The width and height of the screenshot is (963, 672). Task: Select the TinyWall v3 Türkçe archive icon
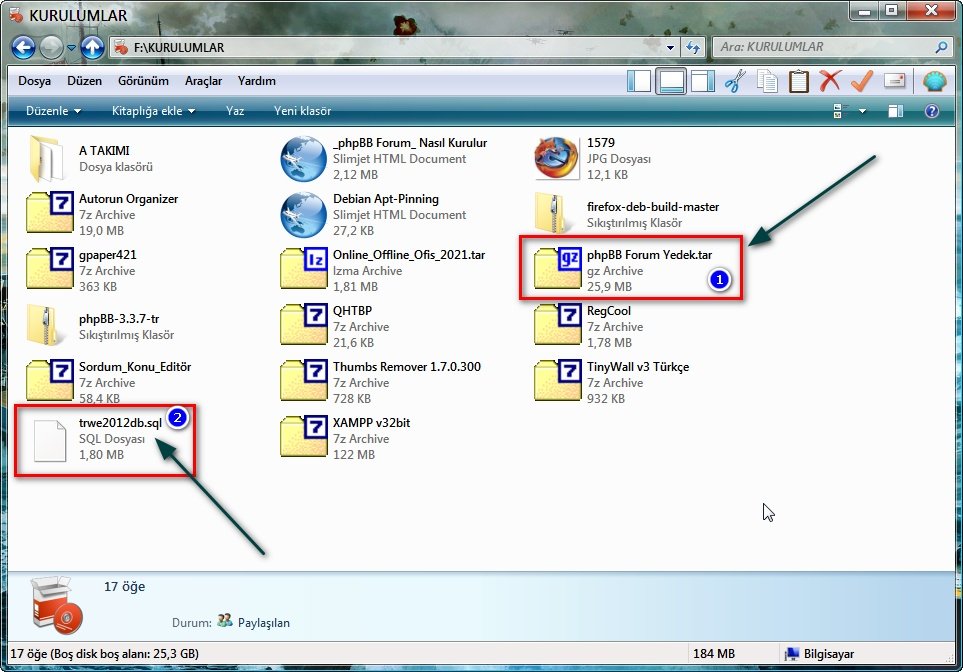click(x=558, y=380)
